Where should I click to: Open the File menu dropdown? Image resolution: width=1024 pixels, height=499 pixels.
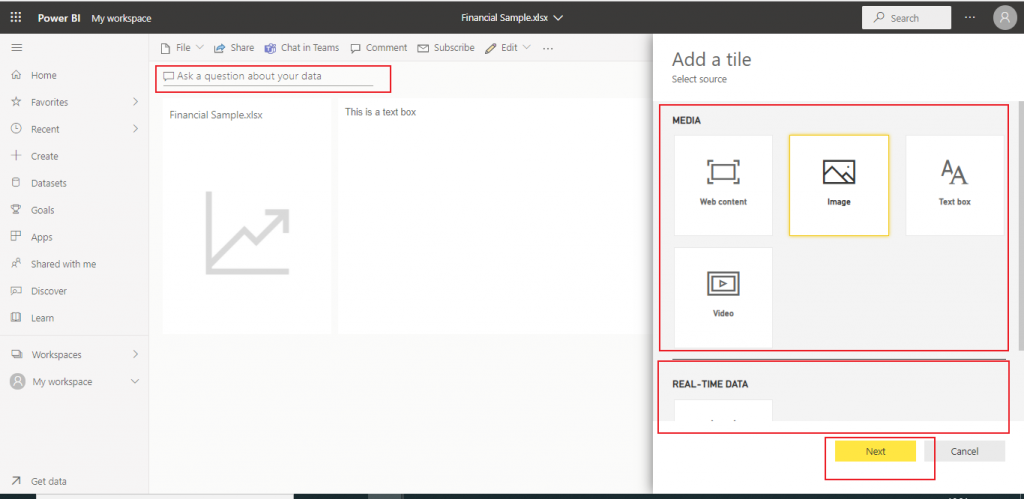click(x=182, y=48)
